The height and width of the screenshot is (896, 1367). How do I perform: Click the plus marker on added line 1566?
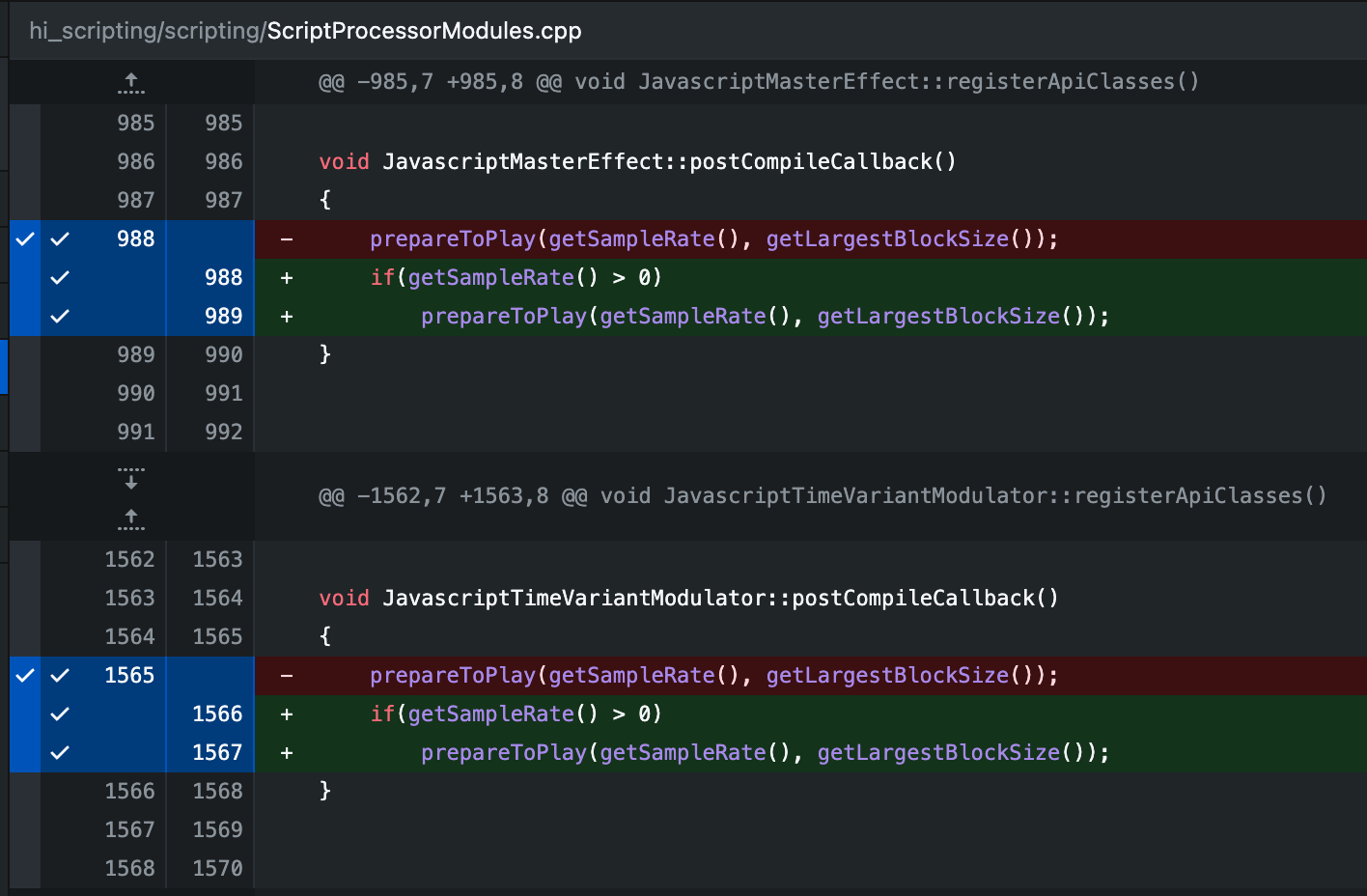click(286, 714)
